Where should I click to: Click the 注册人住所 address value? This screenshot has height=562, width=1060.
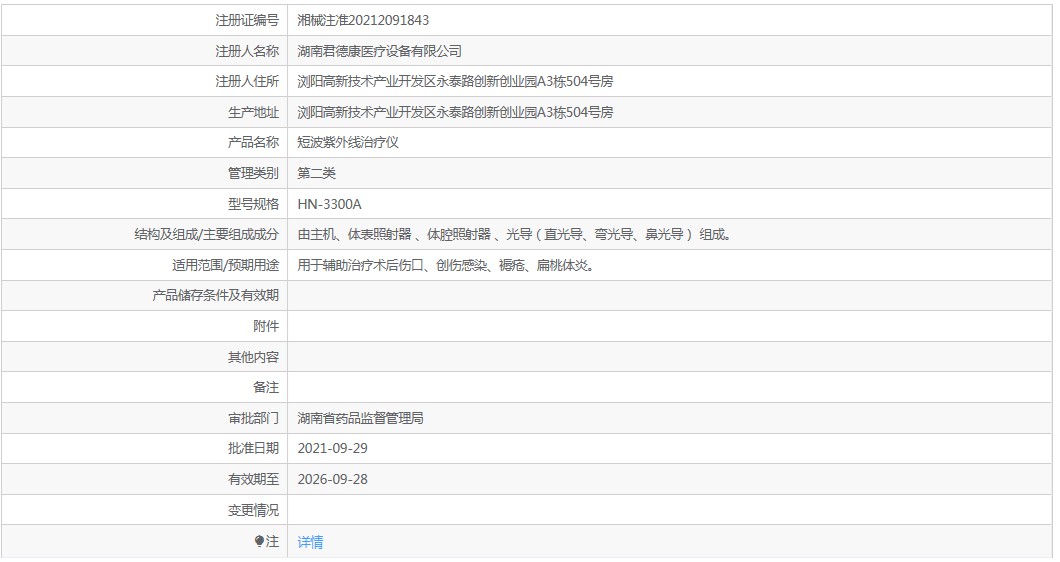[455, 81]
